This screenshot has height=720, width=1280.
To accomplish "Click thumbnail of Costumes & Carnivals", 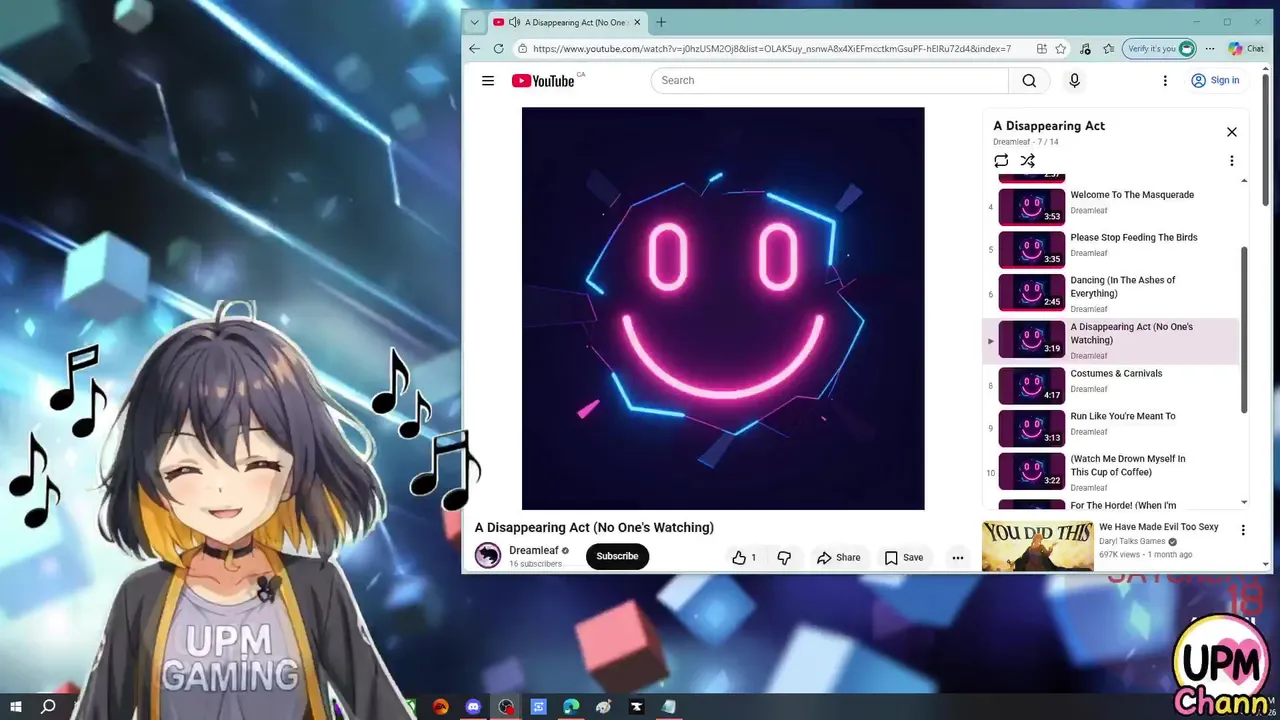I will [x=1032, y=386].
